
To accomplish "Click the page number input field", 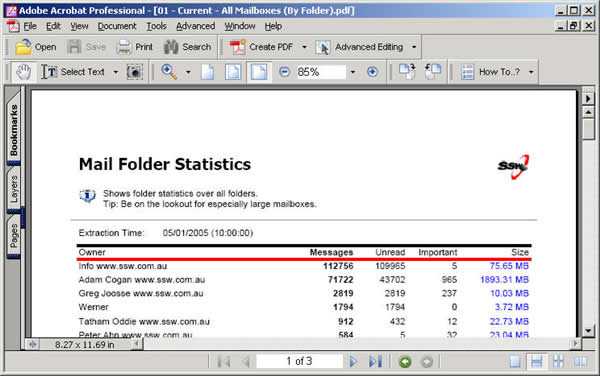I will [299, 361].
